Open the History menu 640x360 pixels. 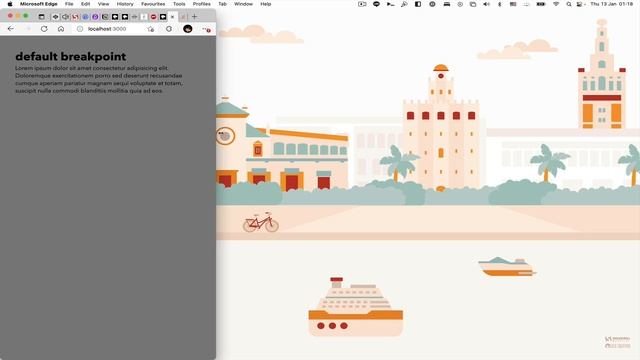[x=125, y=4]
